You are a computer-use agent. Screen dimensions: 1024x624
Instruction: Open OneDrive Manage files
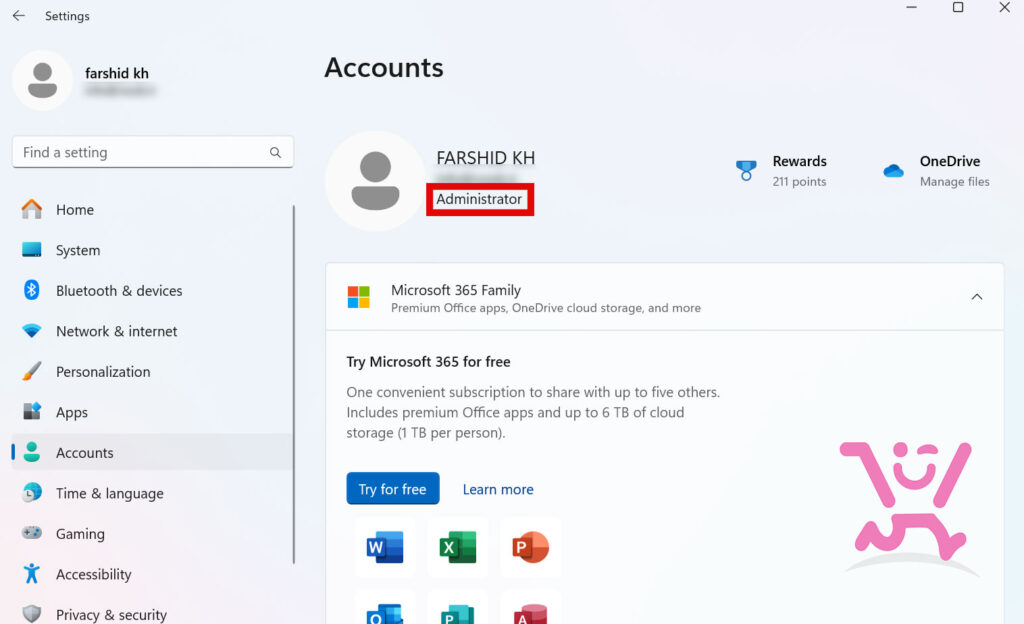[x=936, y=171]
